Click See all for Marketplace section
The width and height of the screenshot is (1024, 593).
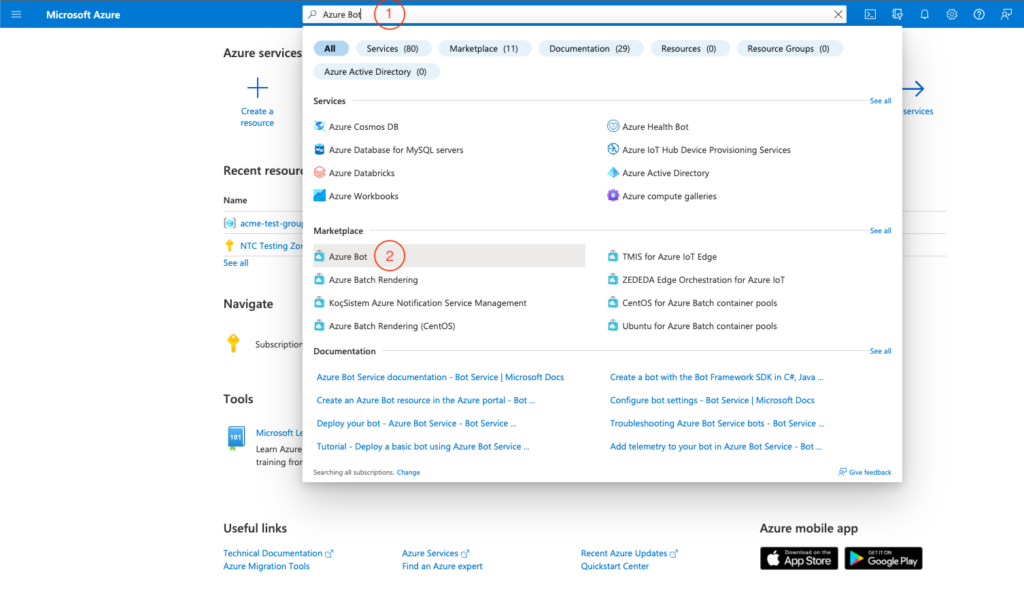pyautogui.click(x=880, y=231)
